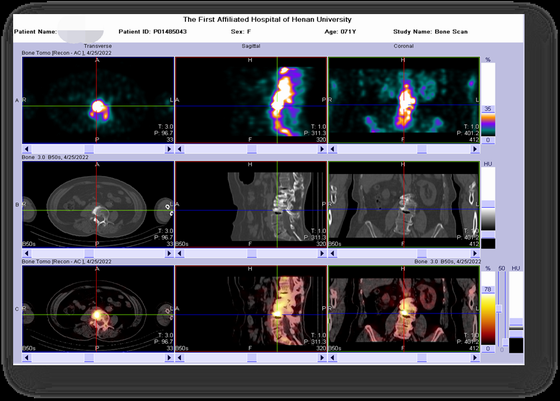This screenshot has height=401, width=560.
Task: Click the SPECT color scale upper value 35
Action: (488, 109)
